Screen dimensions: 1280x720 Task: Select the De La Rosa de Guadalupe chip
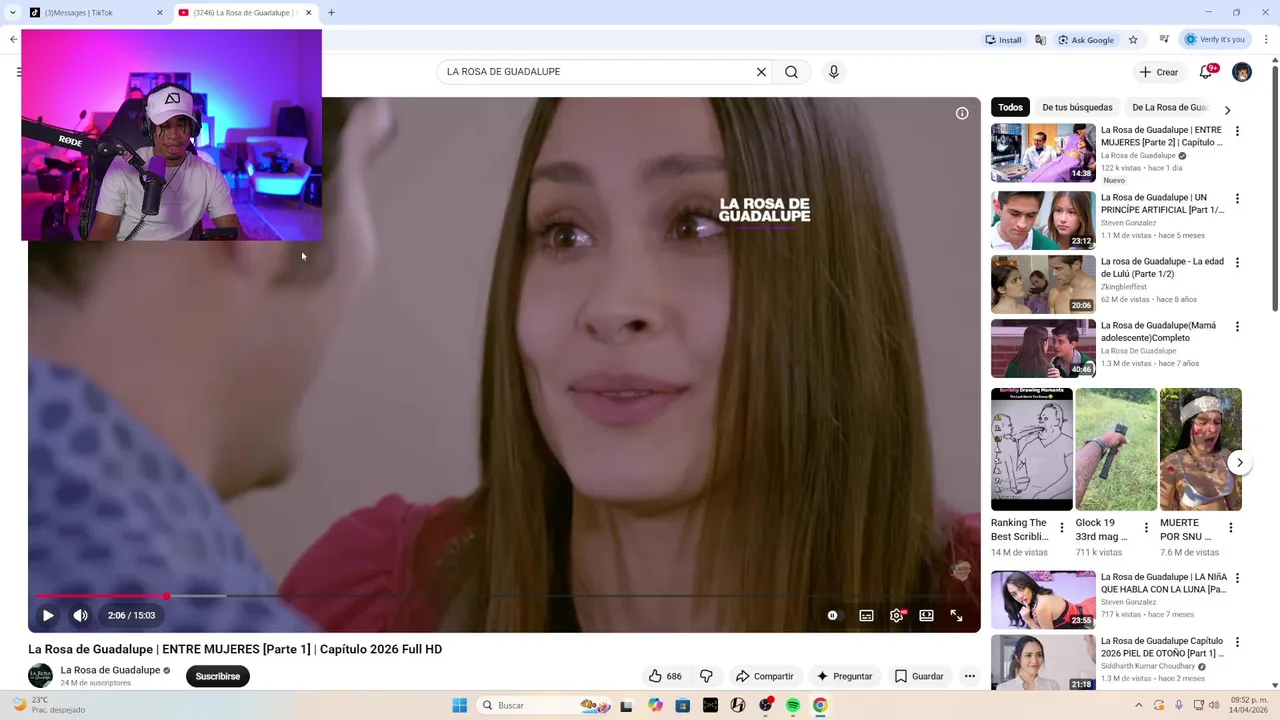[x=1170, y=107]
